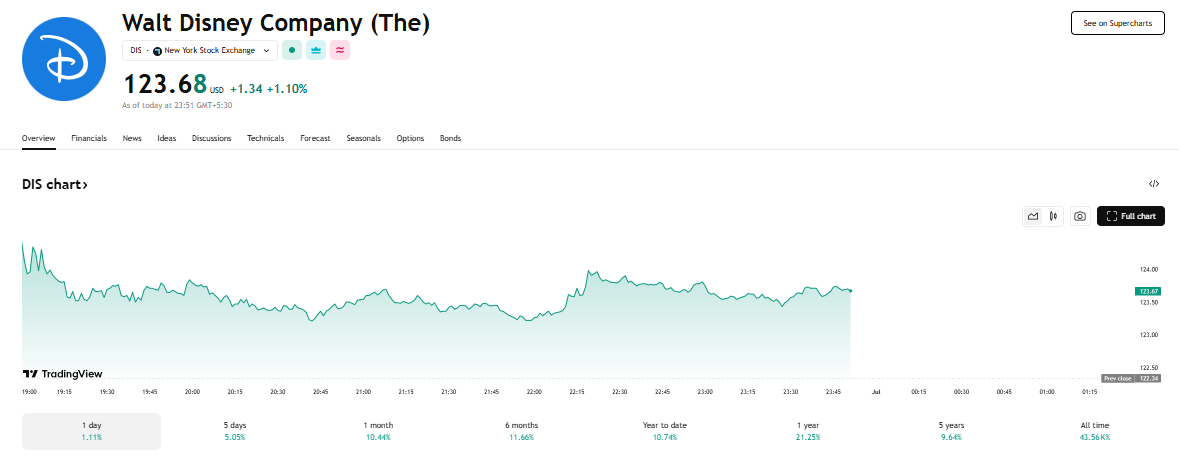Click the Disney logo circle
The width and height of the screenshot is (1179, 456).
[x=66, y=61]
